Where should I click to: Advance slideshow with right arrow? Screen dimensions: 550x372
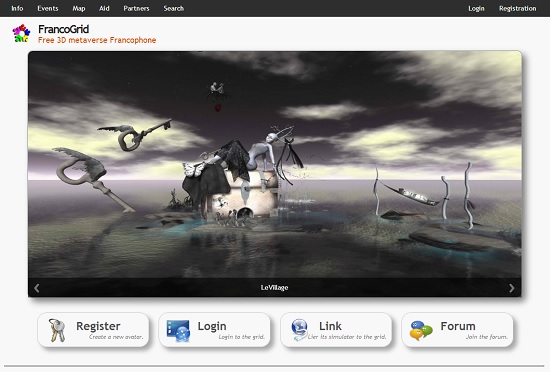tap(512, 288)
